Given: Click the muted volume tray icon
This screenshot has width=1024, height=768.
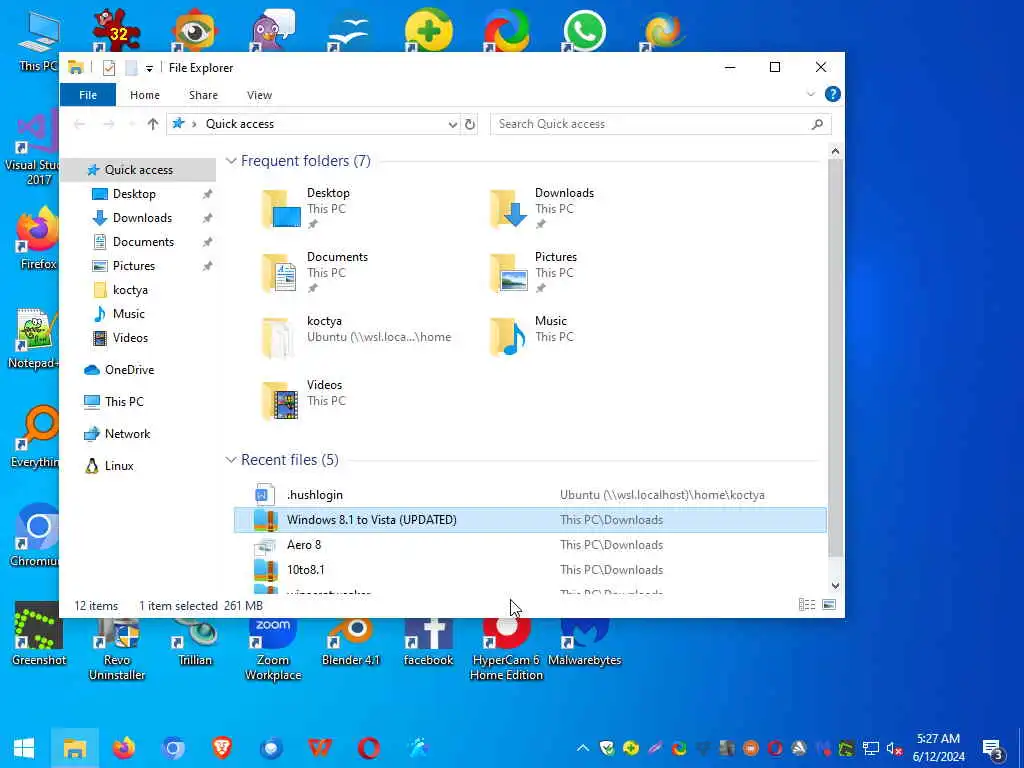Looking at the screenshot, I should [x=895, y=748].
